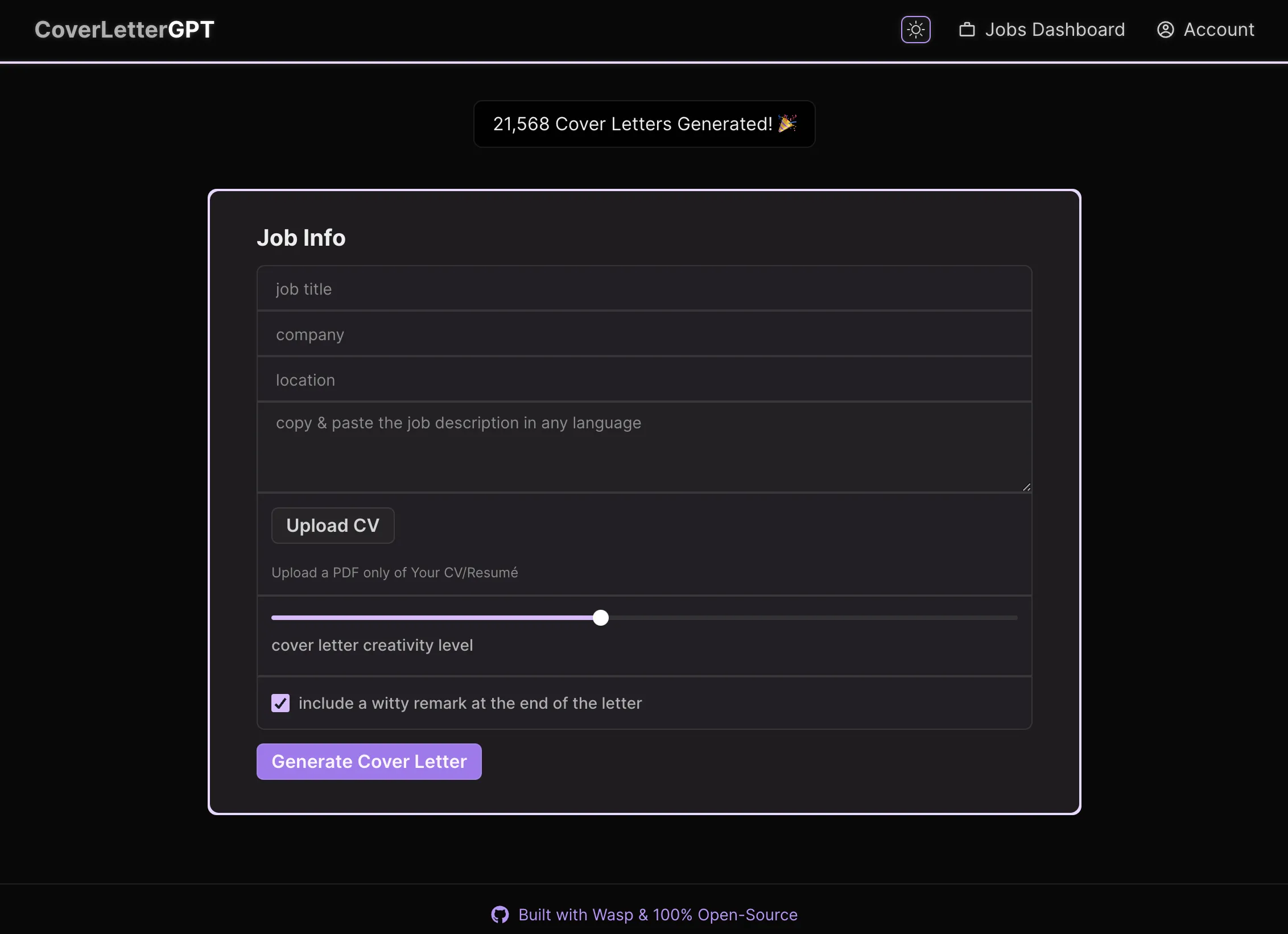
Task: Click the briefcase icon next to Jobs Dashboard
Action: click(x=966, y=29)
